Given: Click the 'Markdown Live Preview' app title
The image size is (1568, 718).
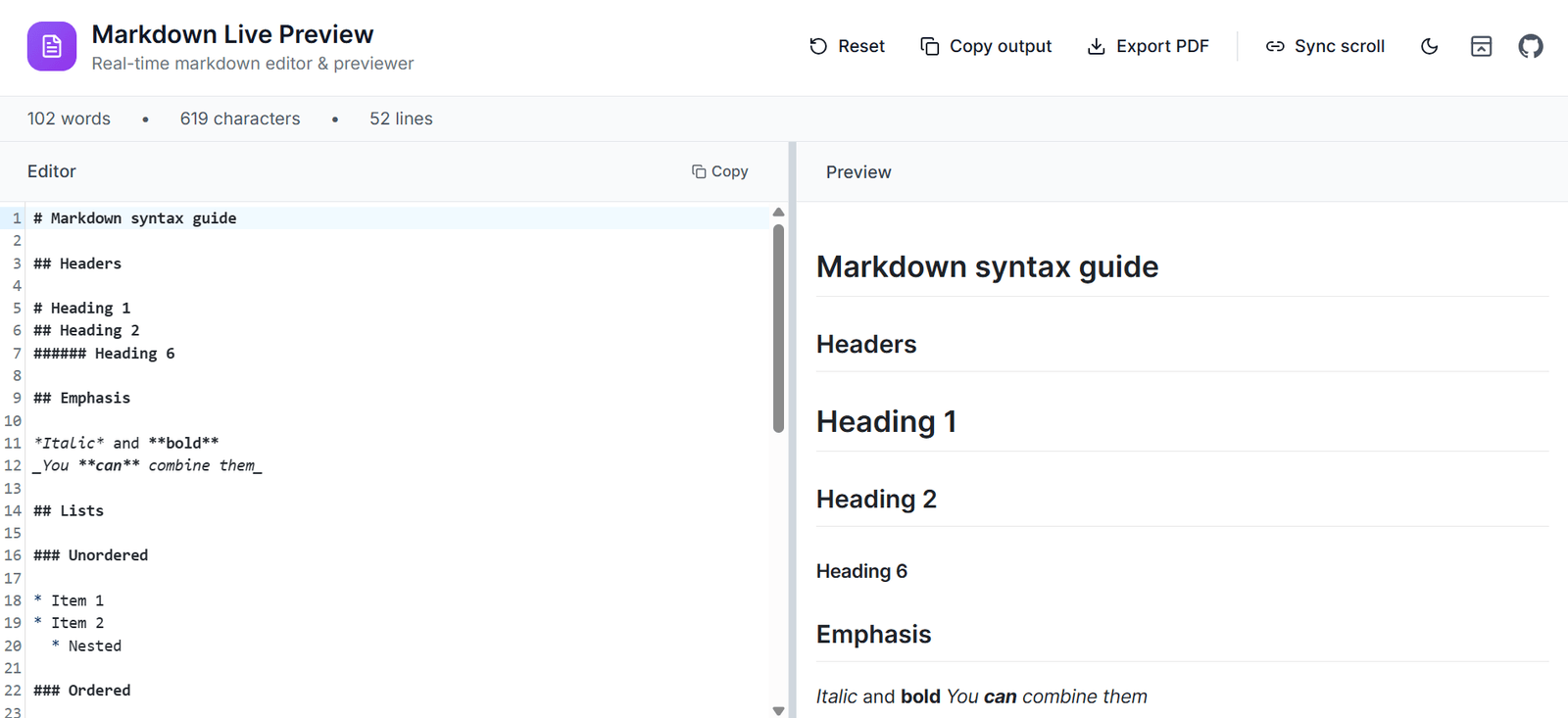Looking at the screenshot, I should tap(232, 34).
